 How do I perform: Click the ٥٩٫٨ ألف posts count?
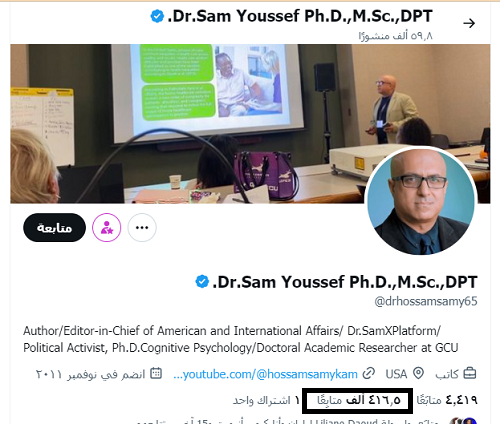coord(396,35)
